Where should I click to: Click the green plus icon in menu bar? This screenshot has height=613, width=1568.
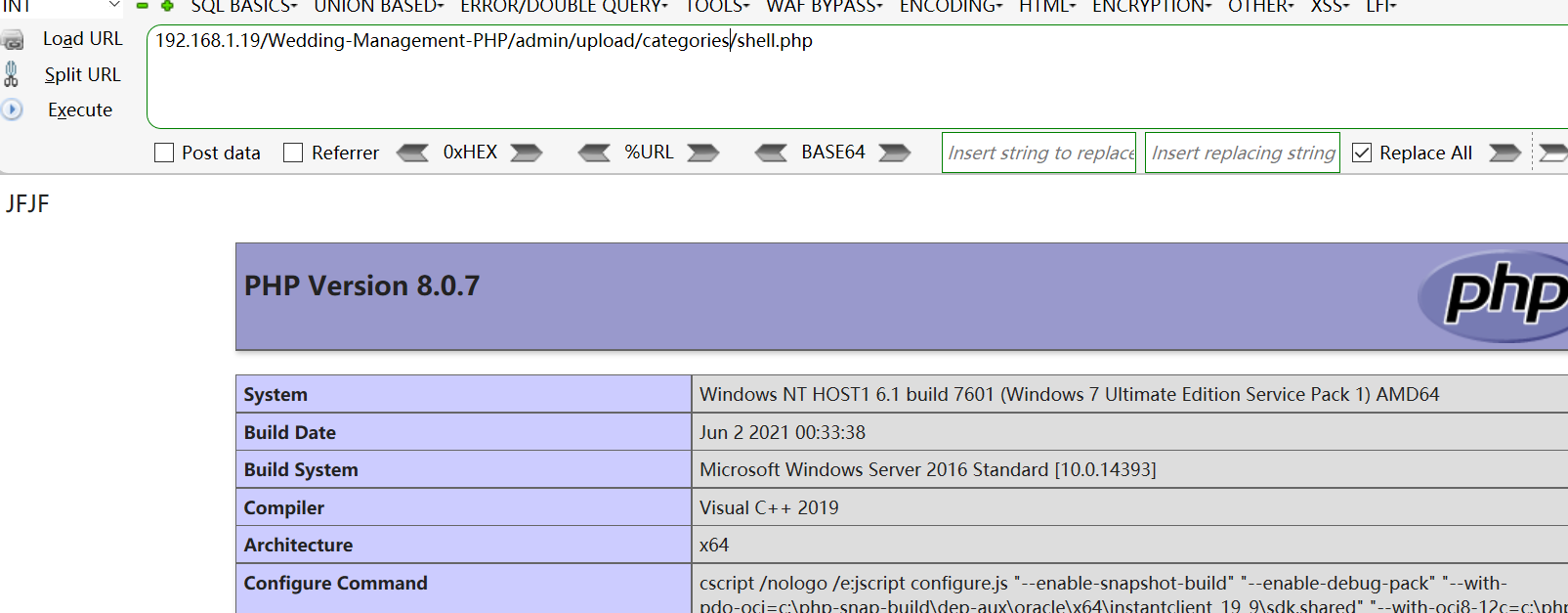(168, 6)
